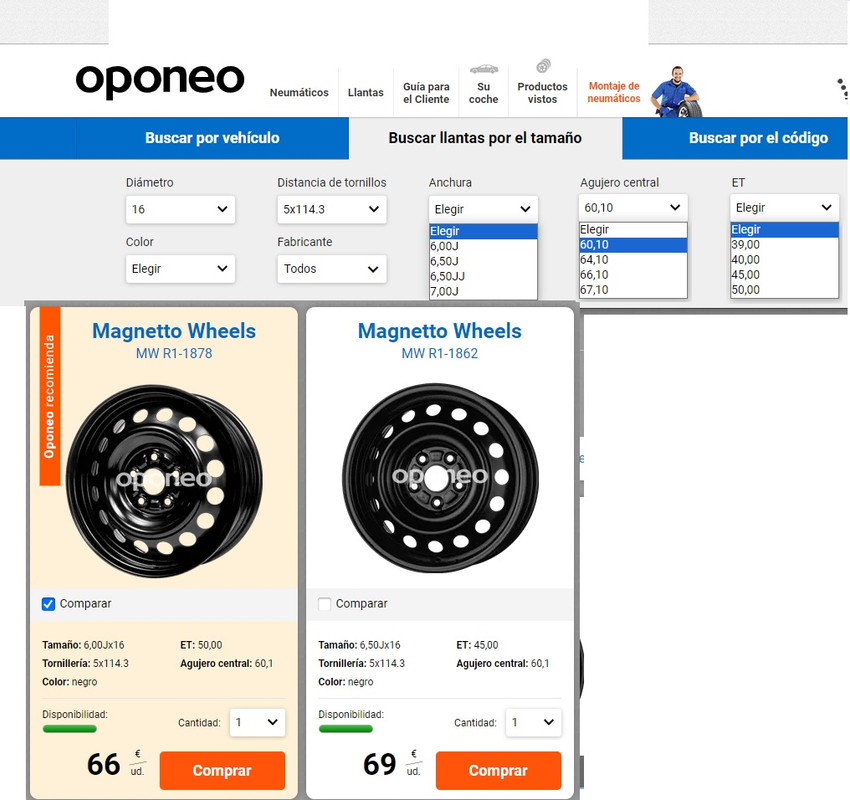
Task: Open the MW R1-1862 model link
Action: 440,353
